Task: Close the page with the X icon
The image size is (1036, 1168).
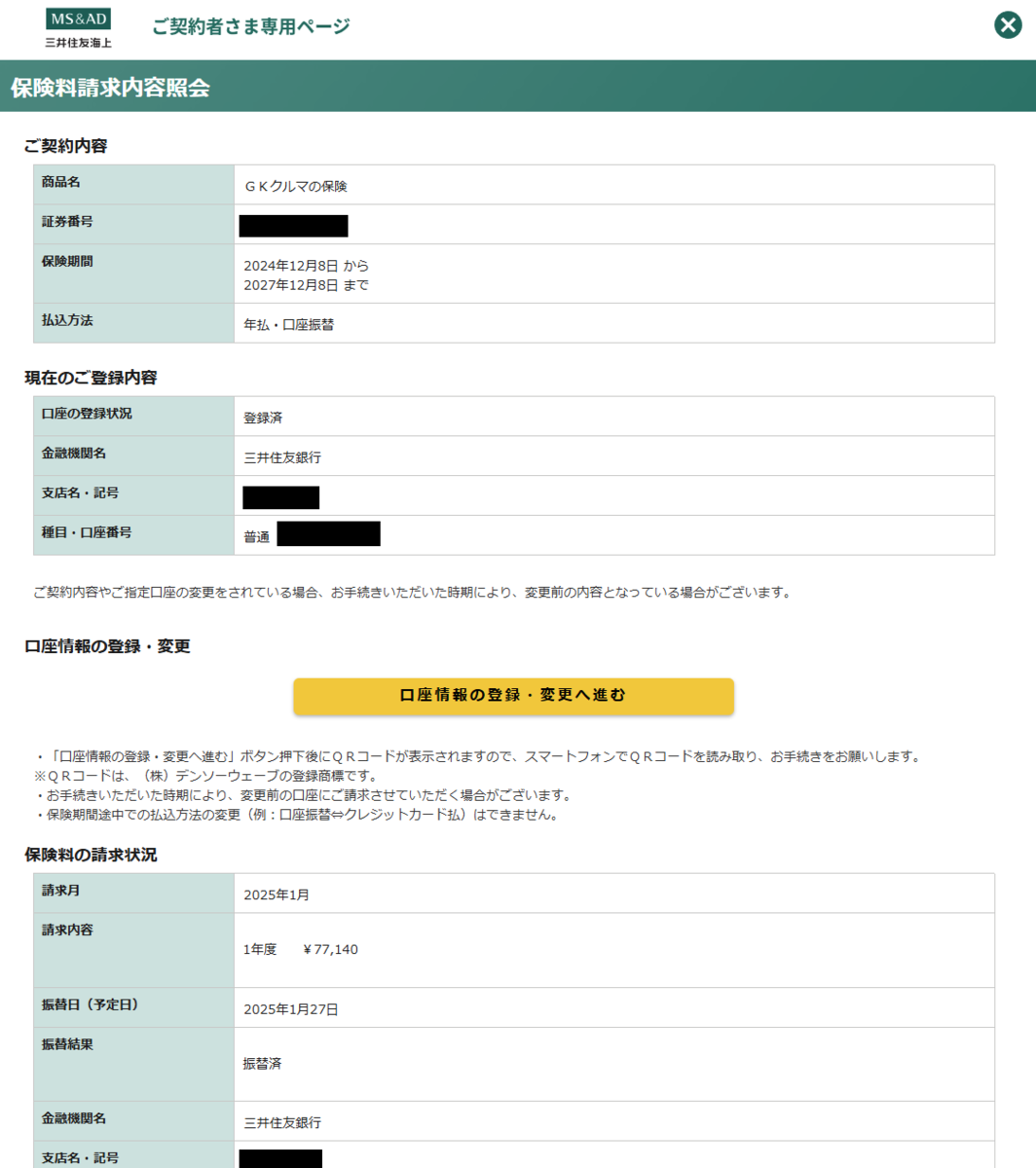Action: [x=1008, y=25]
